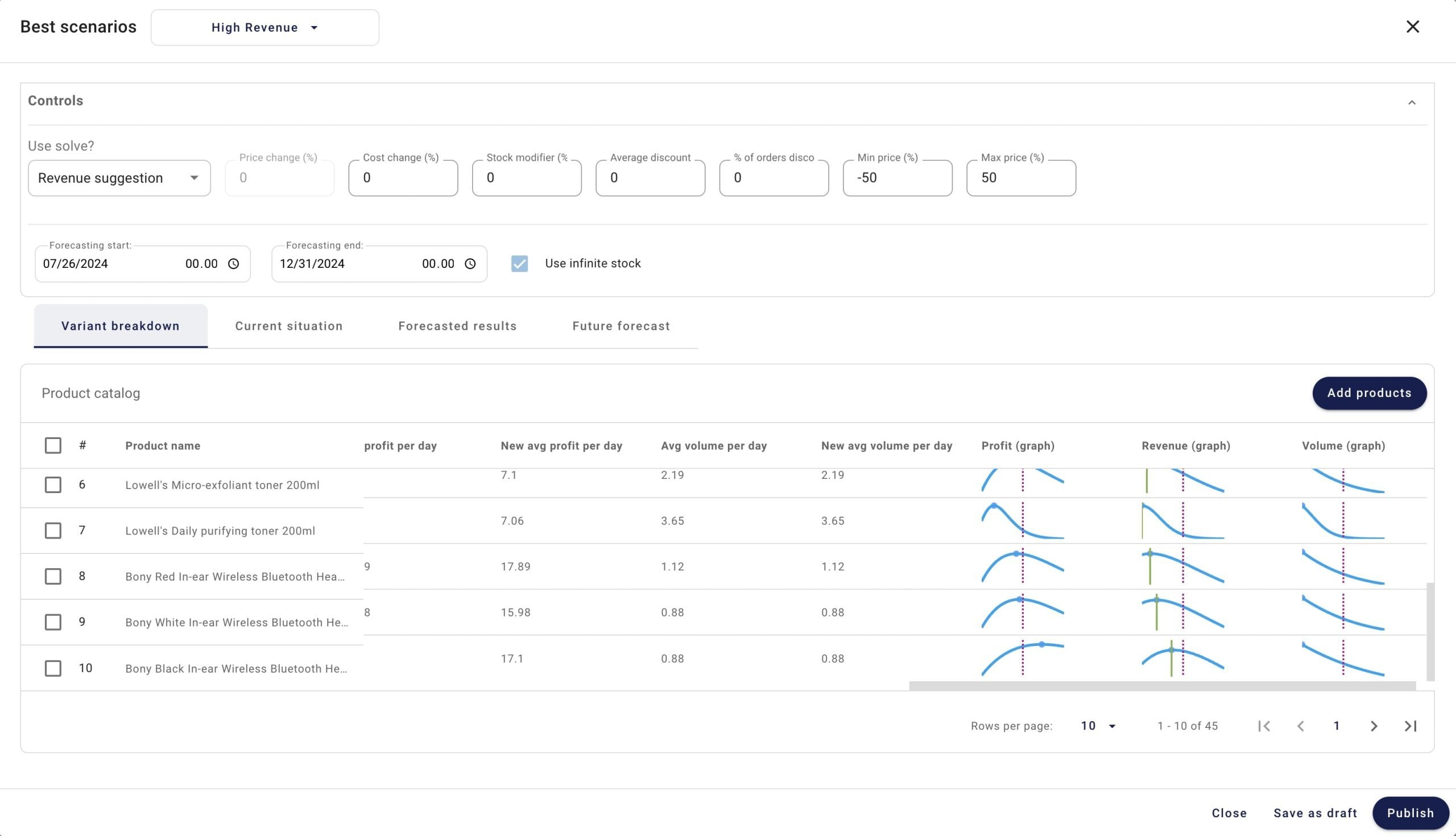Viewport: 1456px width, 836px height.
Task: Click product name Lowell's Micro-exfoliant toner 200ml
Action: 222,485
